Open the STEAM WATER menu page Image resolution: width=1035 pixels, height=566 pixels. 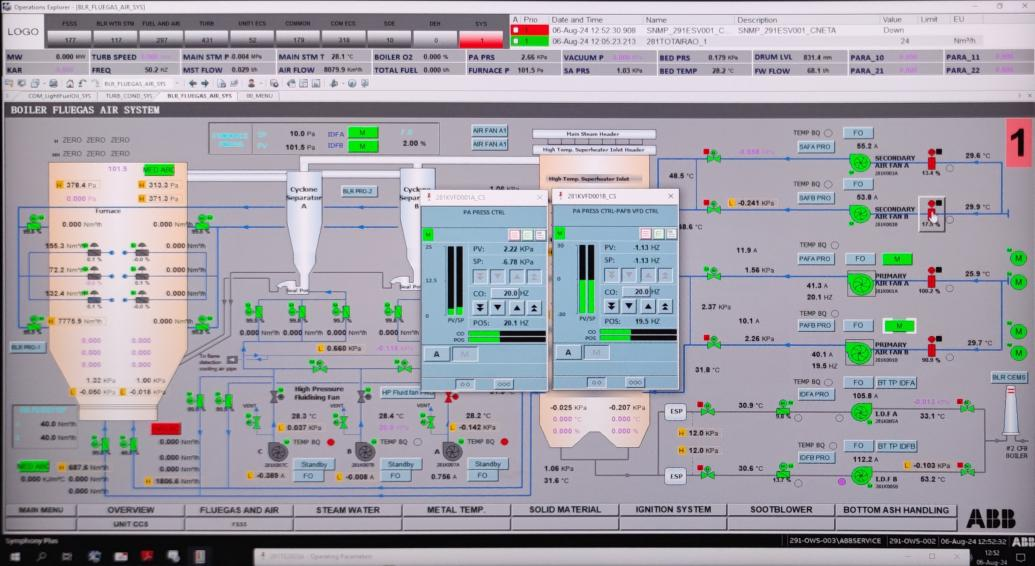point(349,510)
